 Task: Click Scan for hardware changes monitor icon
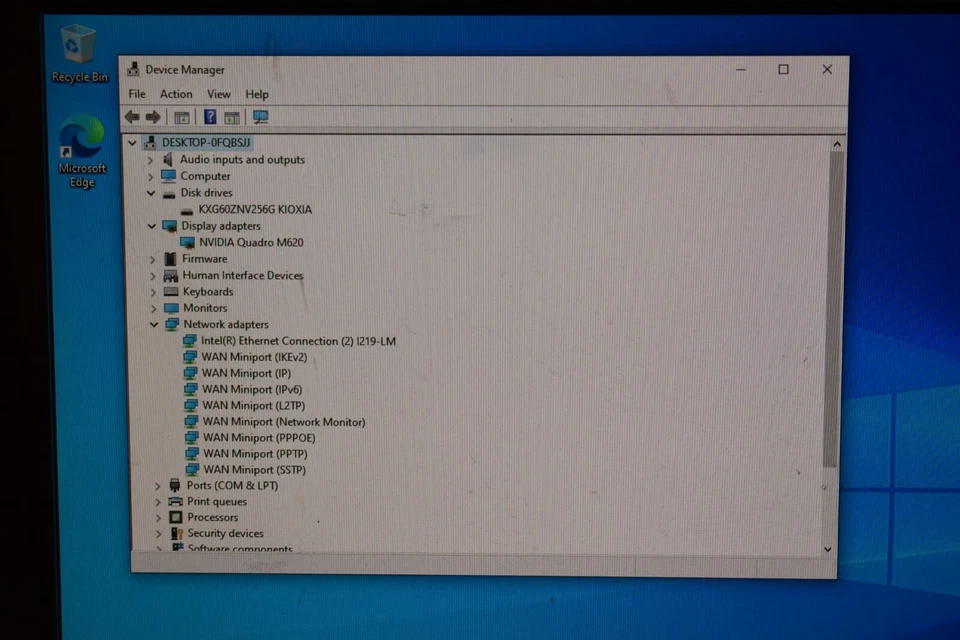click(x=261, y=117)
